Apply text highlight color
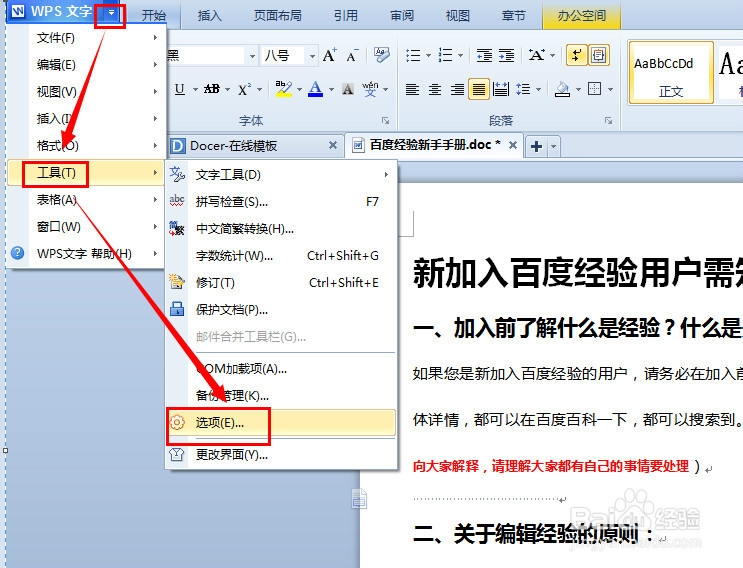 click(283, 89)
